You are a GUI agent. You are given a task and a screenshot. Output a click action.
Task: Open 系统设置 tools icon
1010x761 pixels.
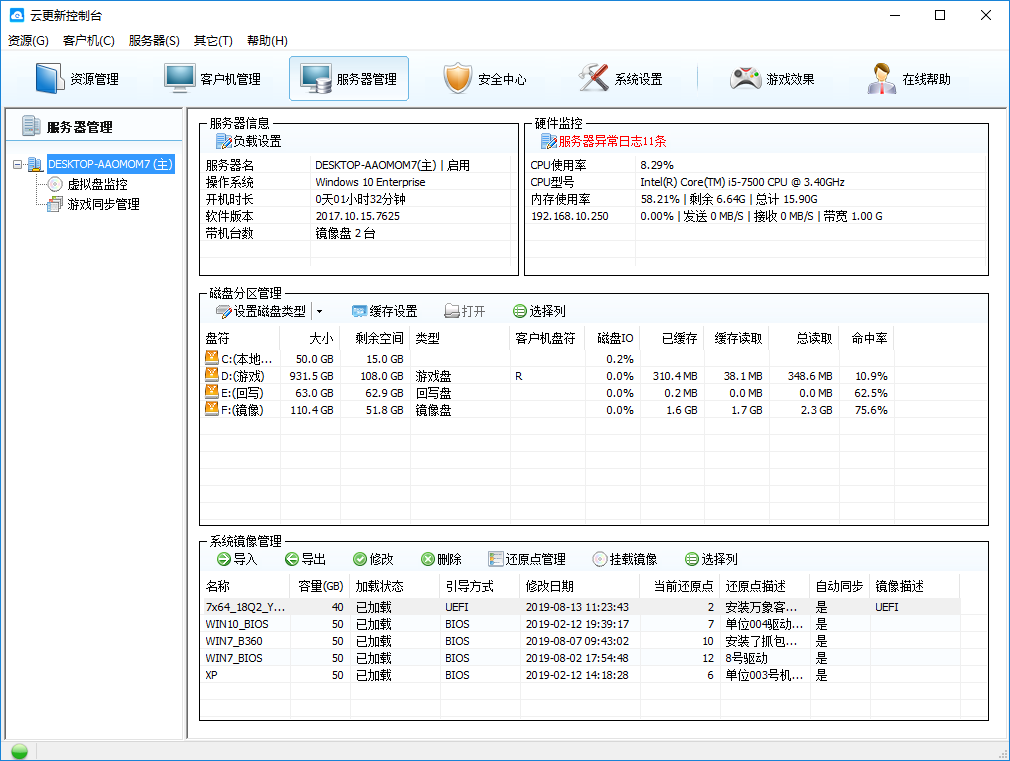(x=593, y=79)
